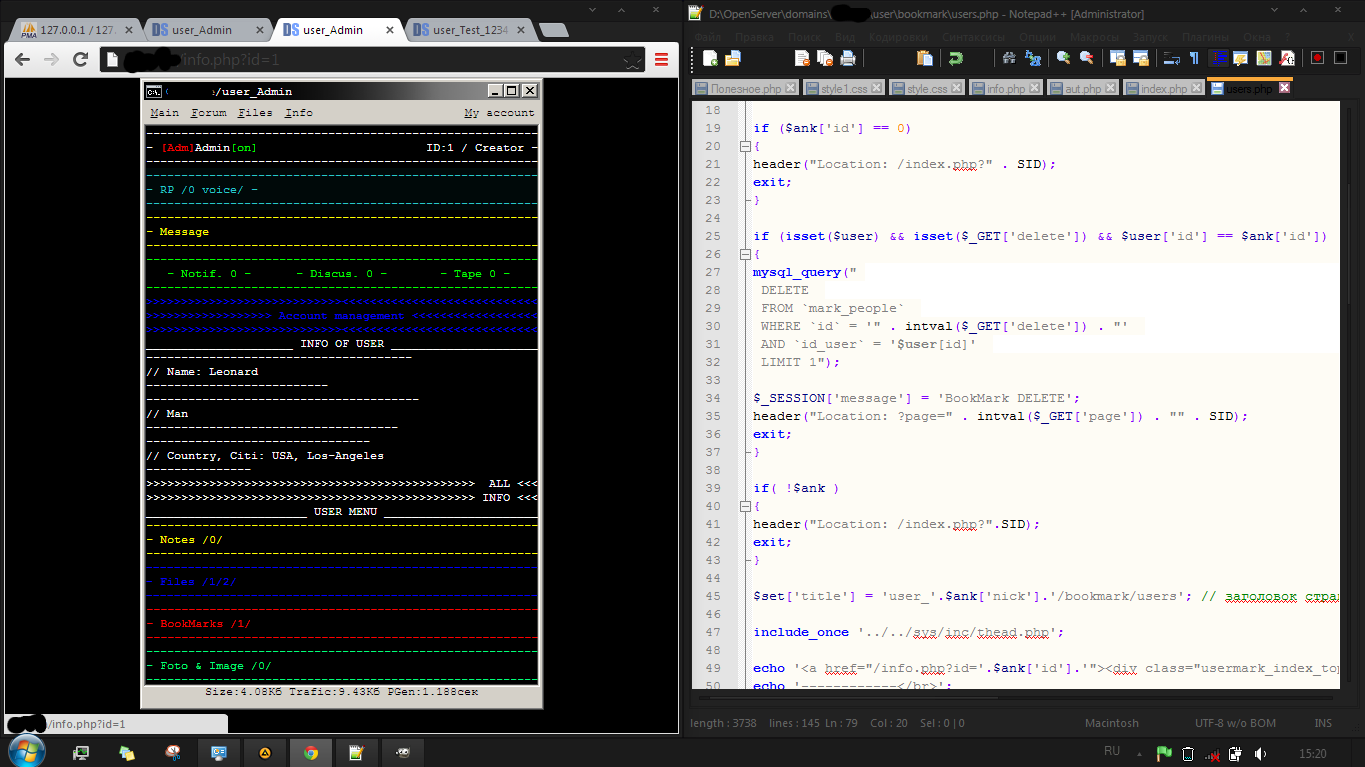This screenshot has height=767, width=1365.
Task: Toggle Show All Characters pilcrow icon
Action: click(x=1193, y=58)
